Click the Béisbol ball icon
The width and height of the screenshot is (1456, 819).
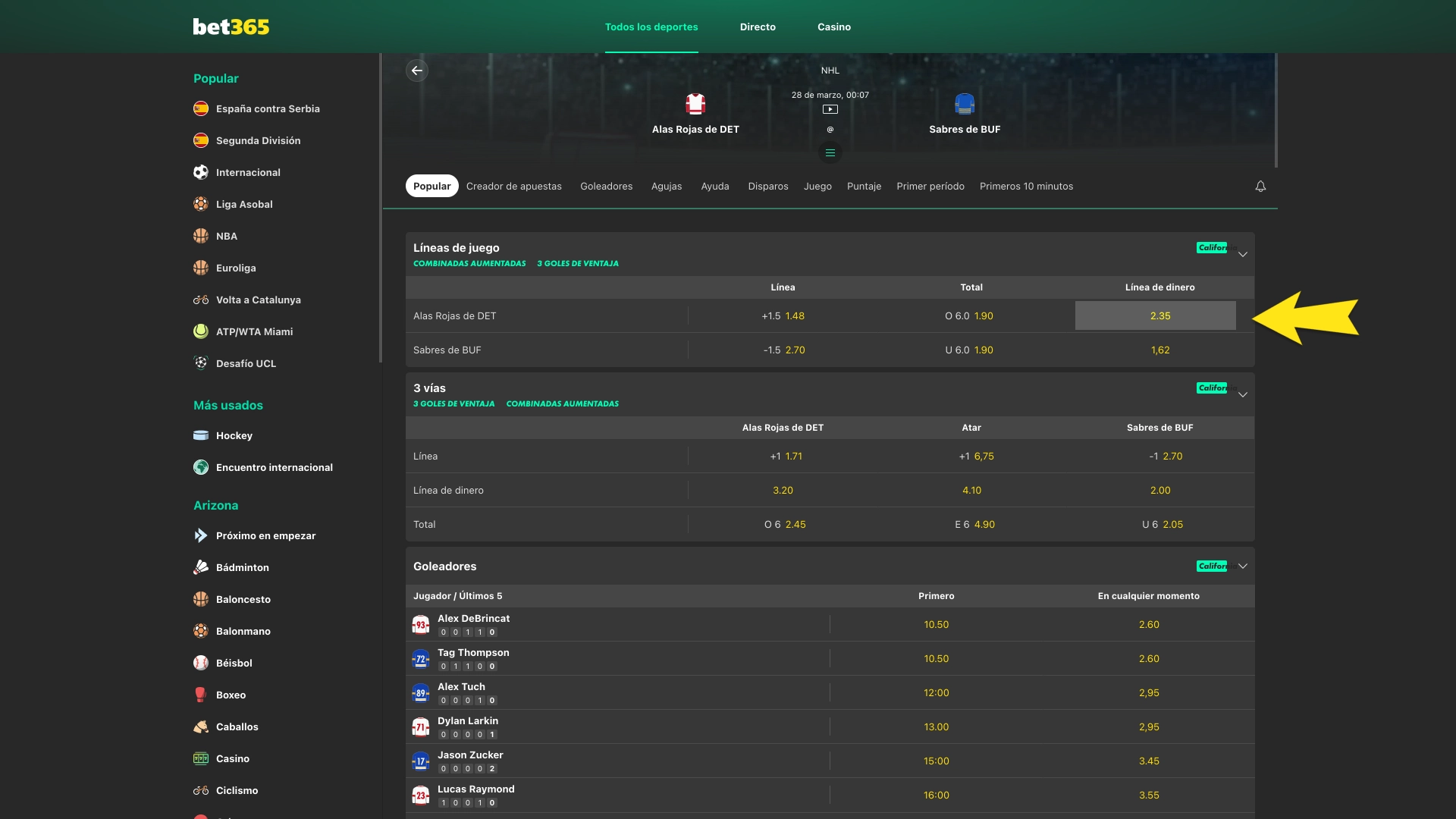pyautogui.click(x=201, y=663)
